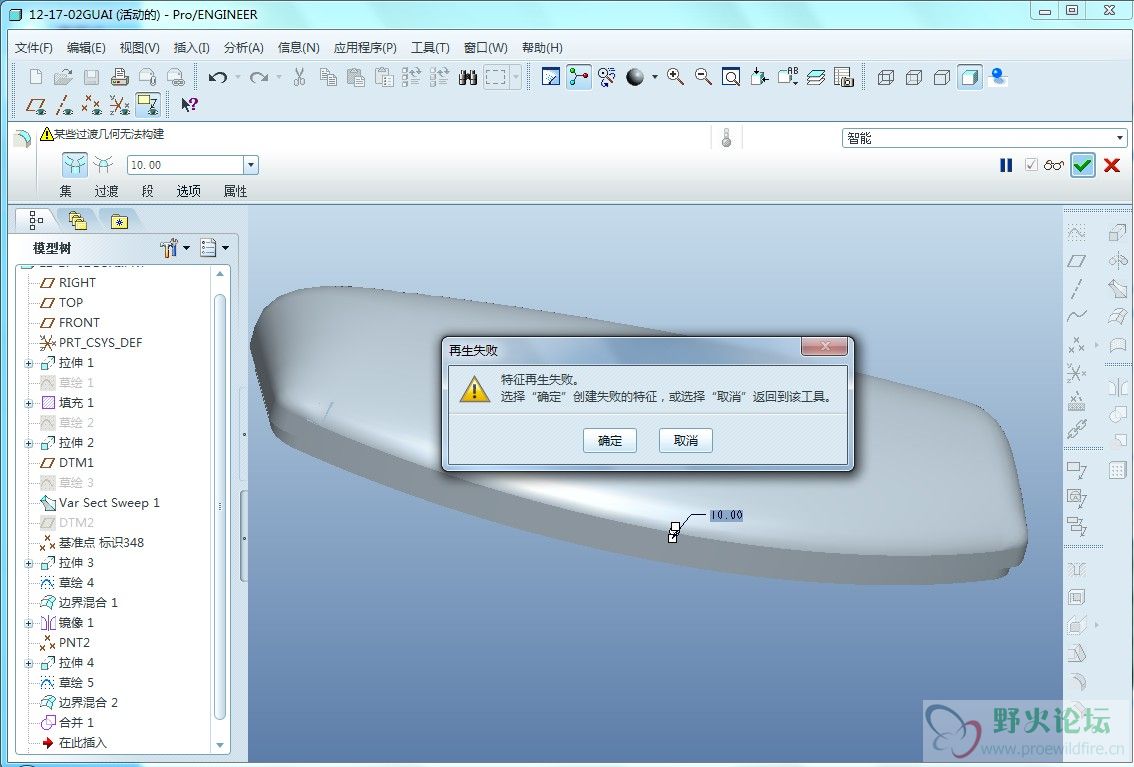The image size is (1134, 767).
Task: Select the Zoom Out magnifier
Action: pyautogui.click(x=703, y=77)
